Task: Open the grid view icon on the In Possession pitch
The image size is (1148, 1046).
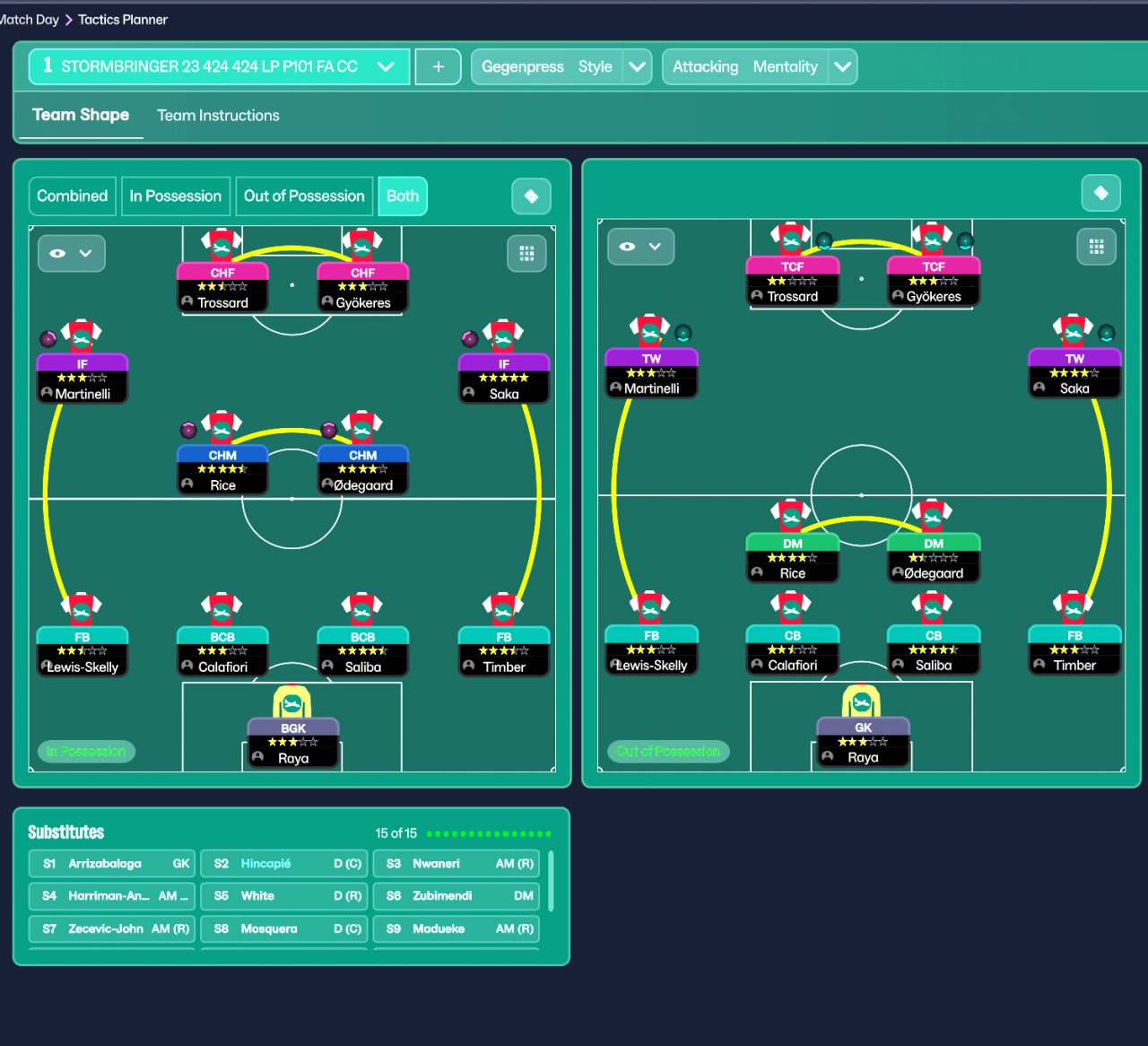Action: 526,254
